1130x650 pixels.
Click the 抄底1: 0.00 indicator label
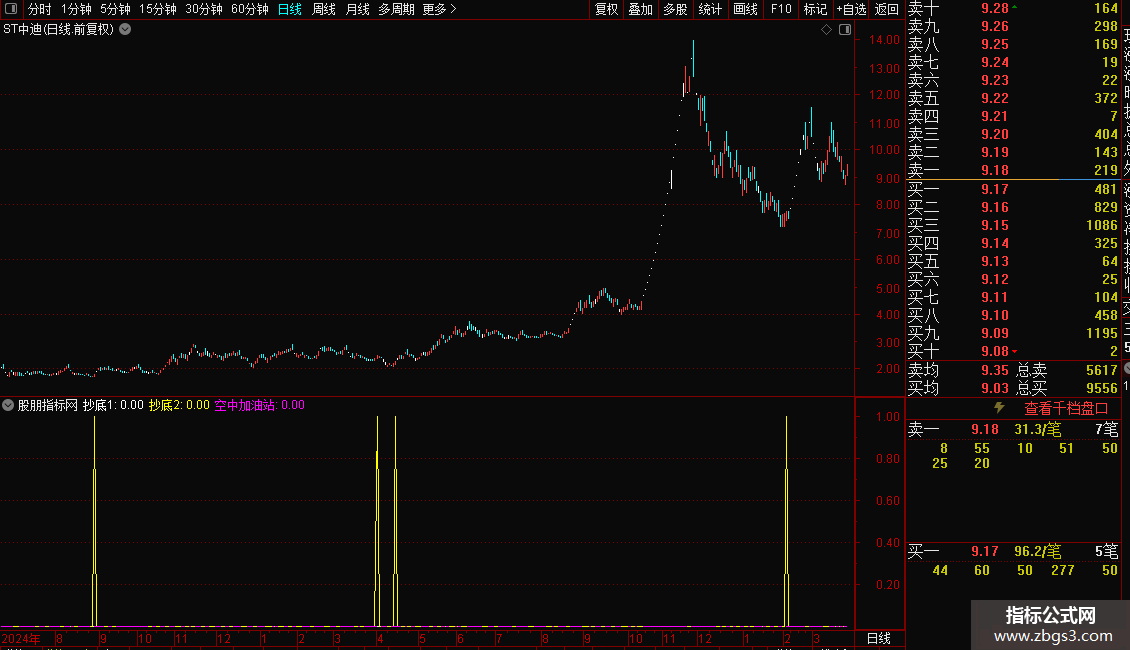113,405
